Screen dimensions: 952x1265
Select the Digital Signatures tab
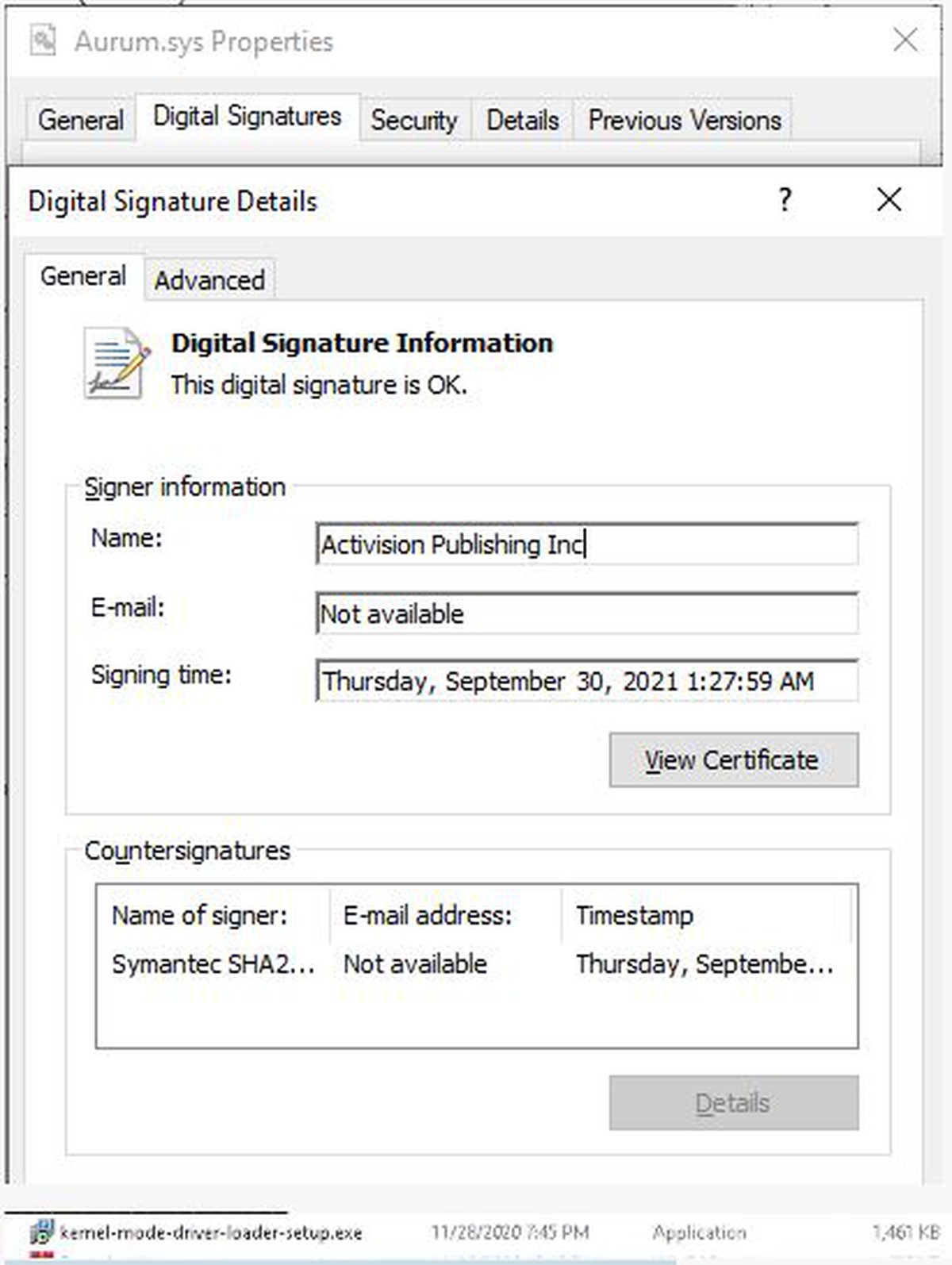coord(247,117)
